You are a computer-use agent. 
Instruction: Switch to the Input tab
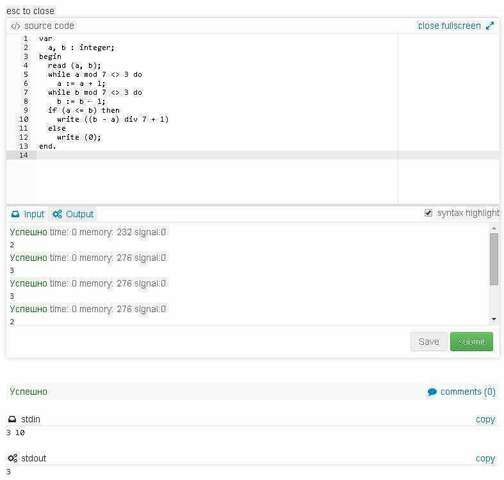point(28,214)
